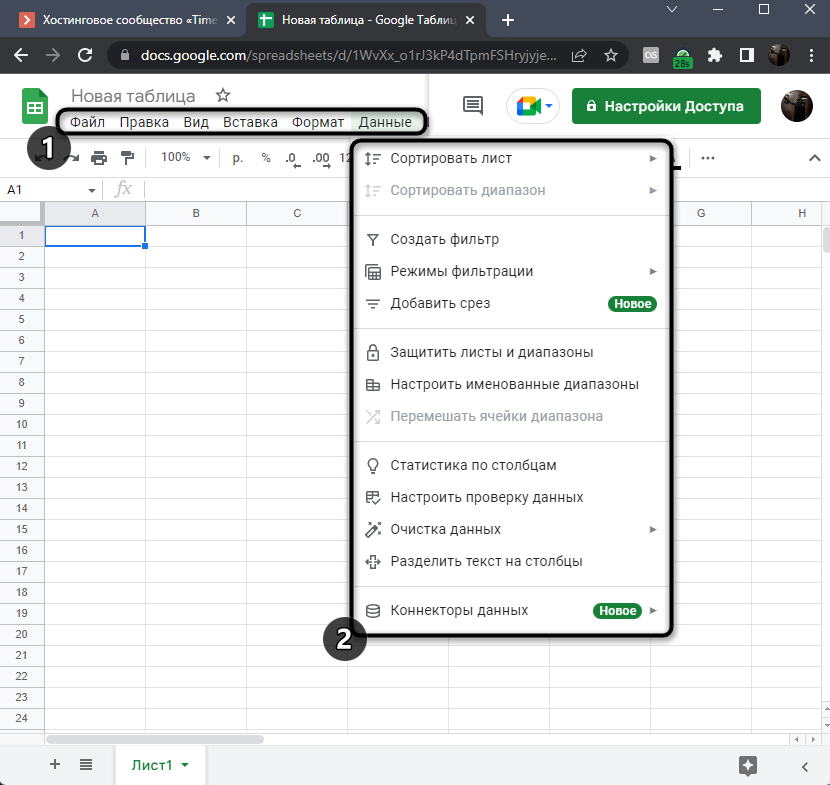The image size is (830, 785).
Task: Open the Вставка menu
Action: click(250, 123)
